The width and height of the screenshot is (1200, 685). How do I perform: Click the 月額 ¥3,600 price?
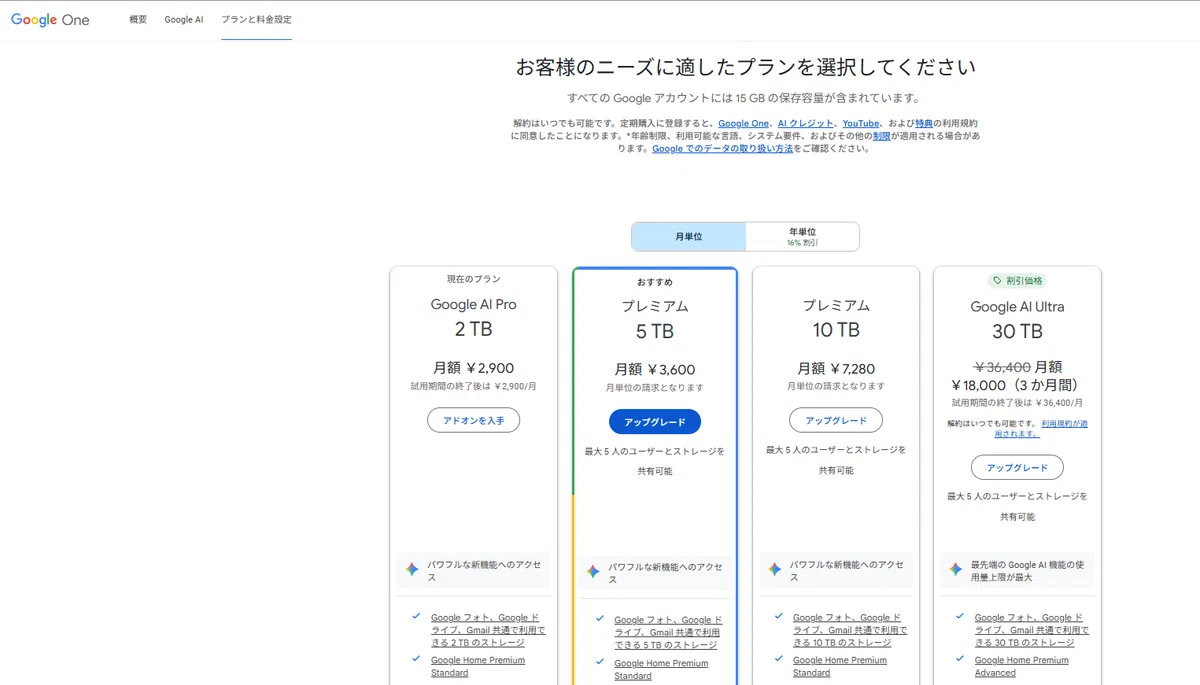[655, 369]
